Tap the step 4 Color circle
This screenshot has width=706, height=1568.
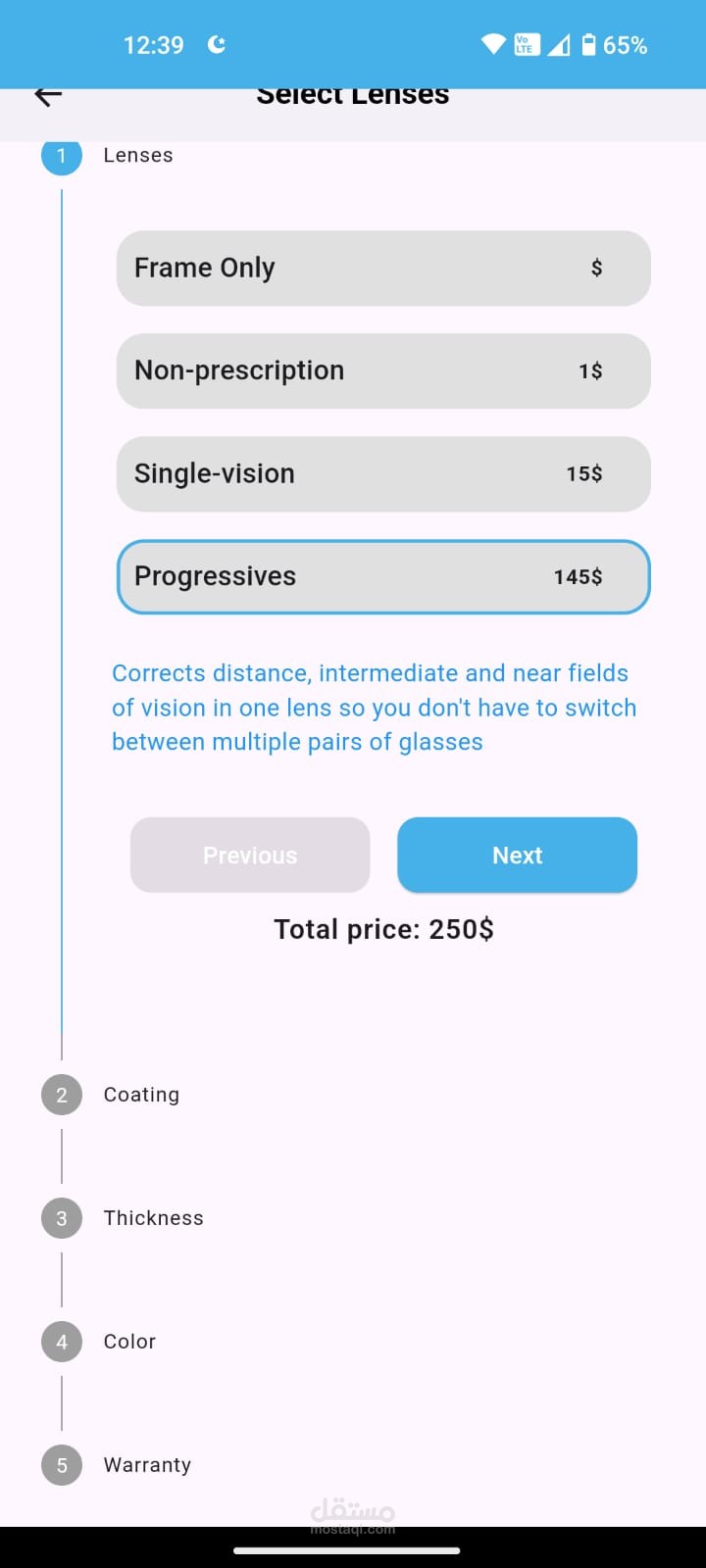pyautogui.click(x=62, y=1342)
